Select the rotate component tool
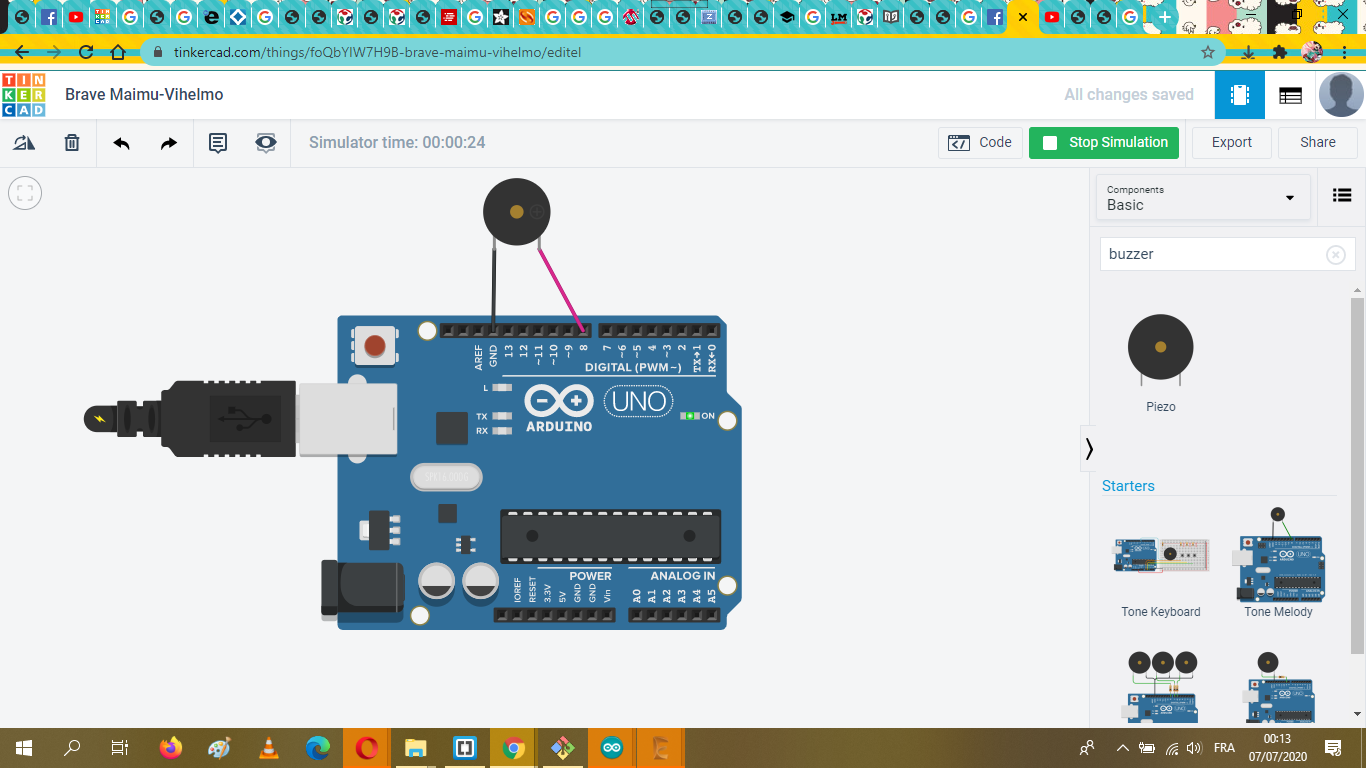The height and width of the screenshot is (768, 1366). click(x=24, y=143)
